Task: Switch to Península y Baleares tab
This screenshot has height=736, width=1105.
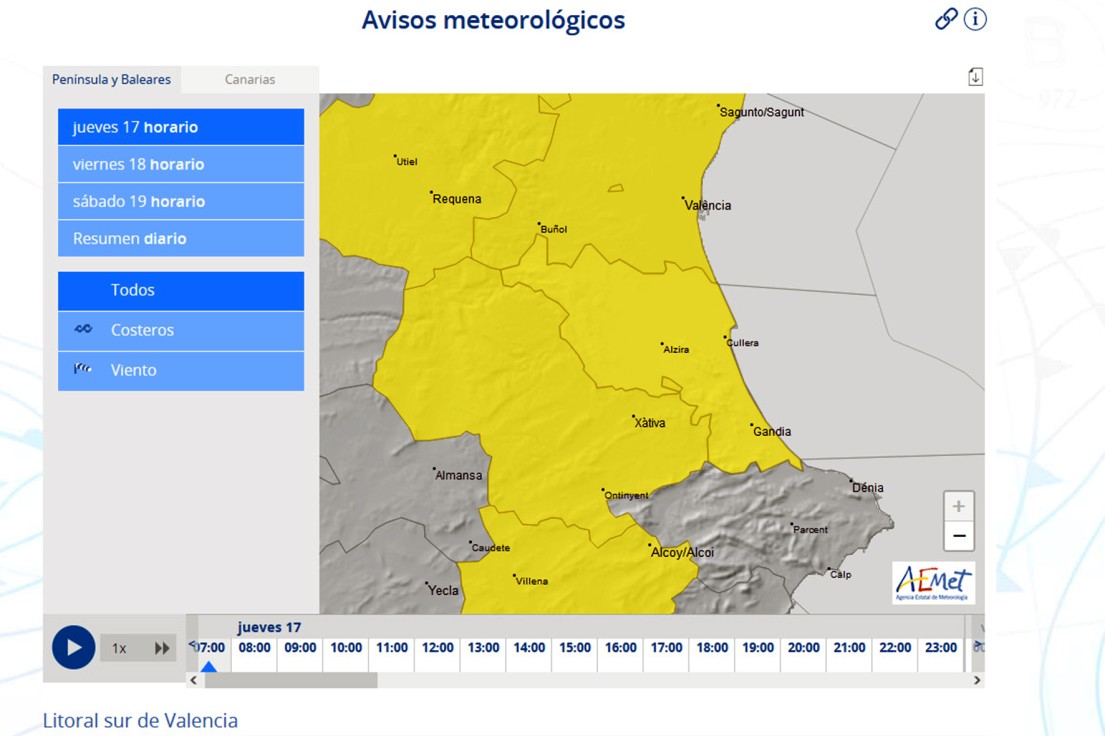Action: (x=111, y=80)
